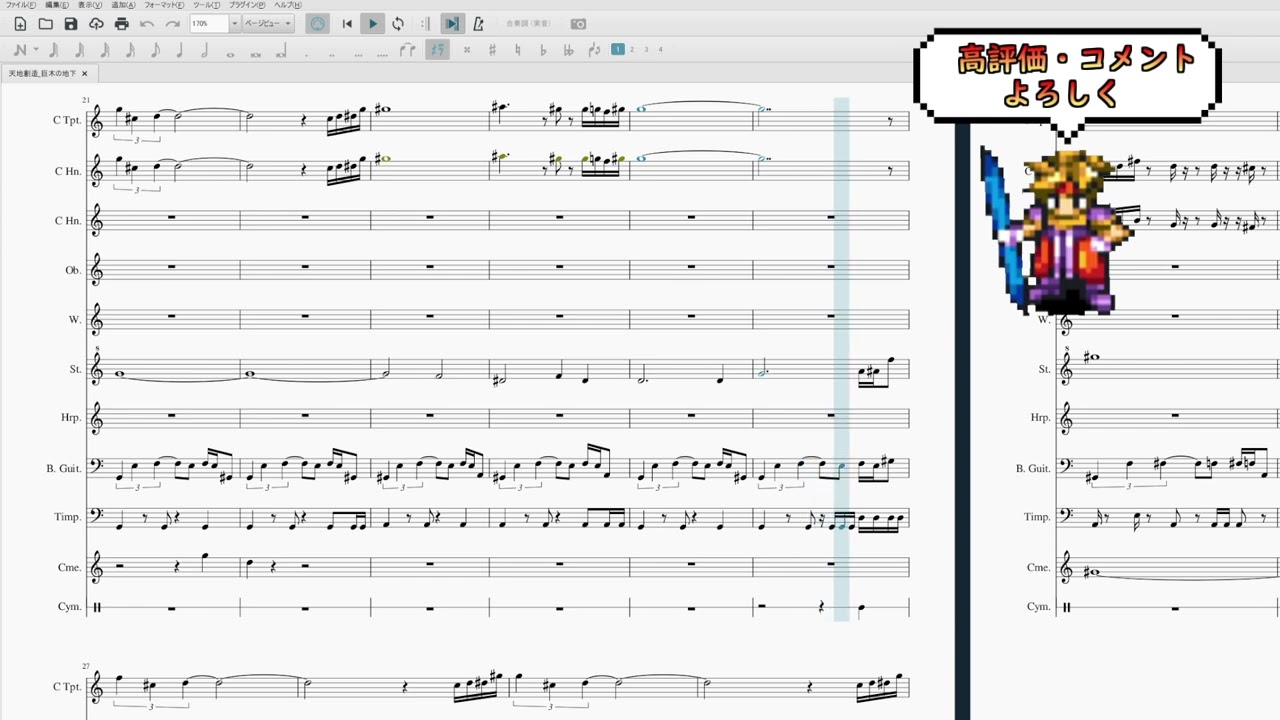Toggle loop playback

[398, 24]
